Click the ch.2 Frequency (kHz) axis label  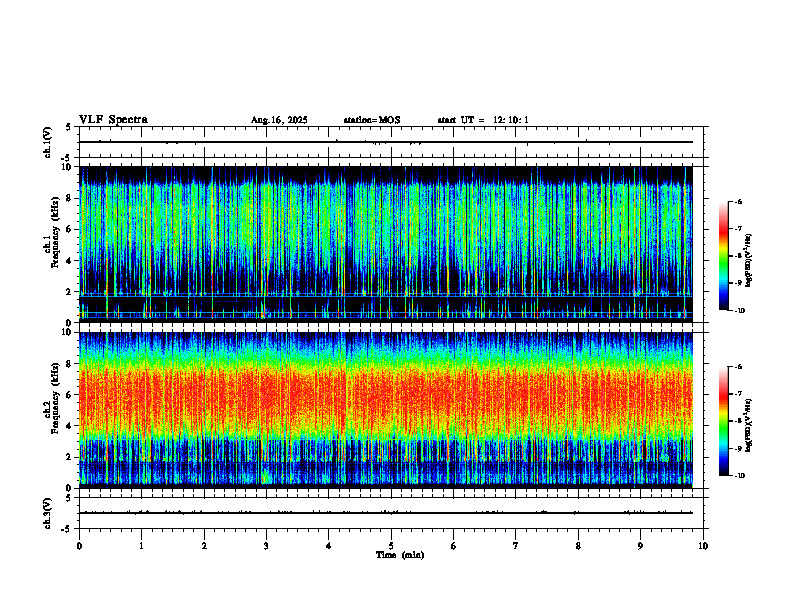(51, 398)
